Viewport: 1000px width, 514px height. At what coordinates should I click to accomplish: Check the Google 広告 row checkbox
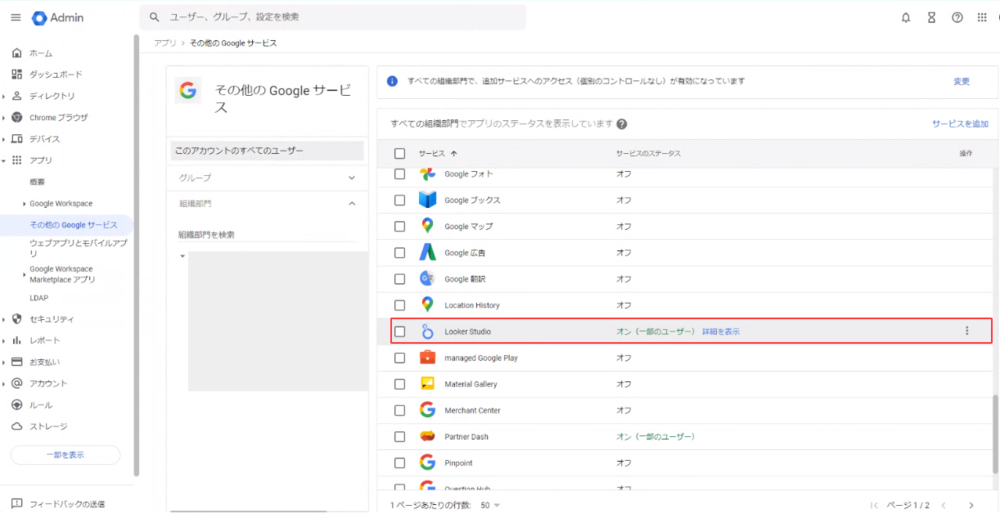coord(399,253)
